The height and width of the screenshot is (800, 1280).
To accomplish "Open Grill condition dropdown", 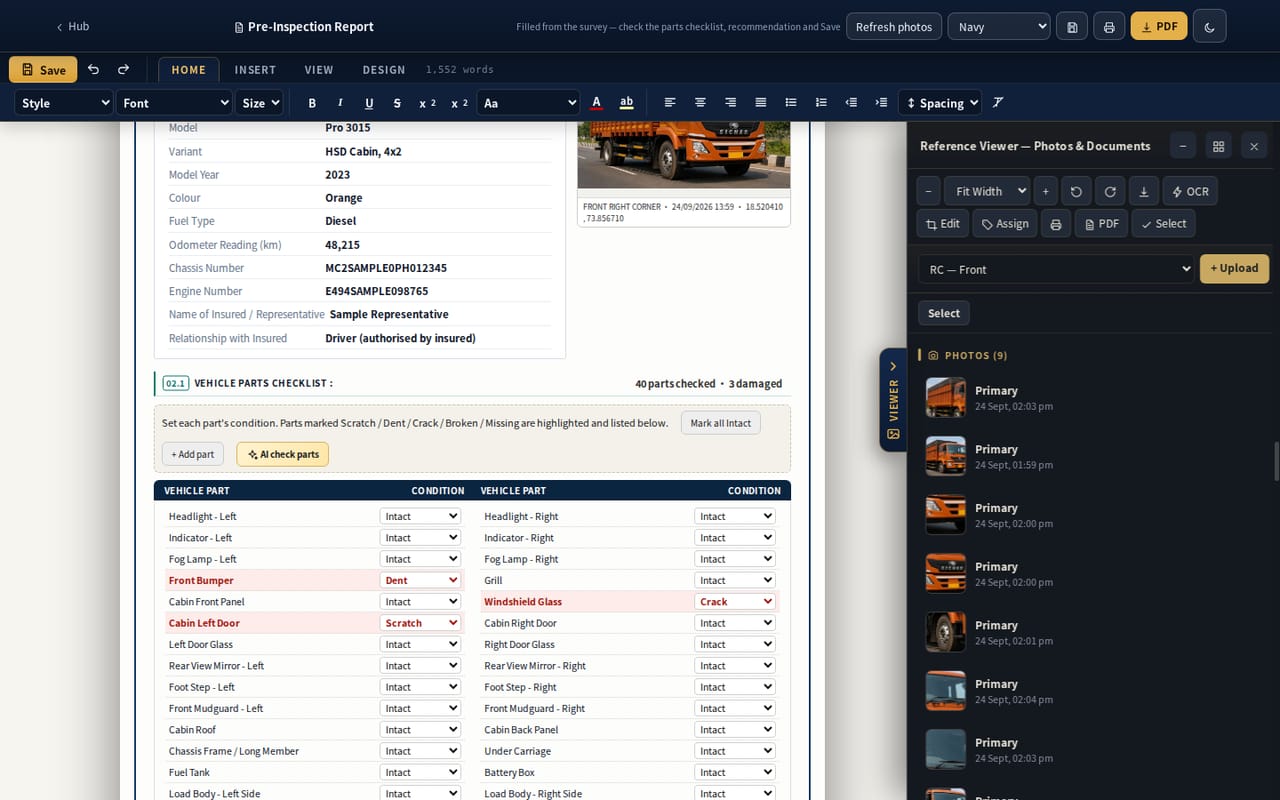I will click(735, 580).
